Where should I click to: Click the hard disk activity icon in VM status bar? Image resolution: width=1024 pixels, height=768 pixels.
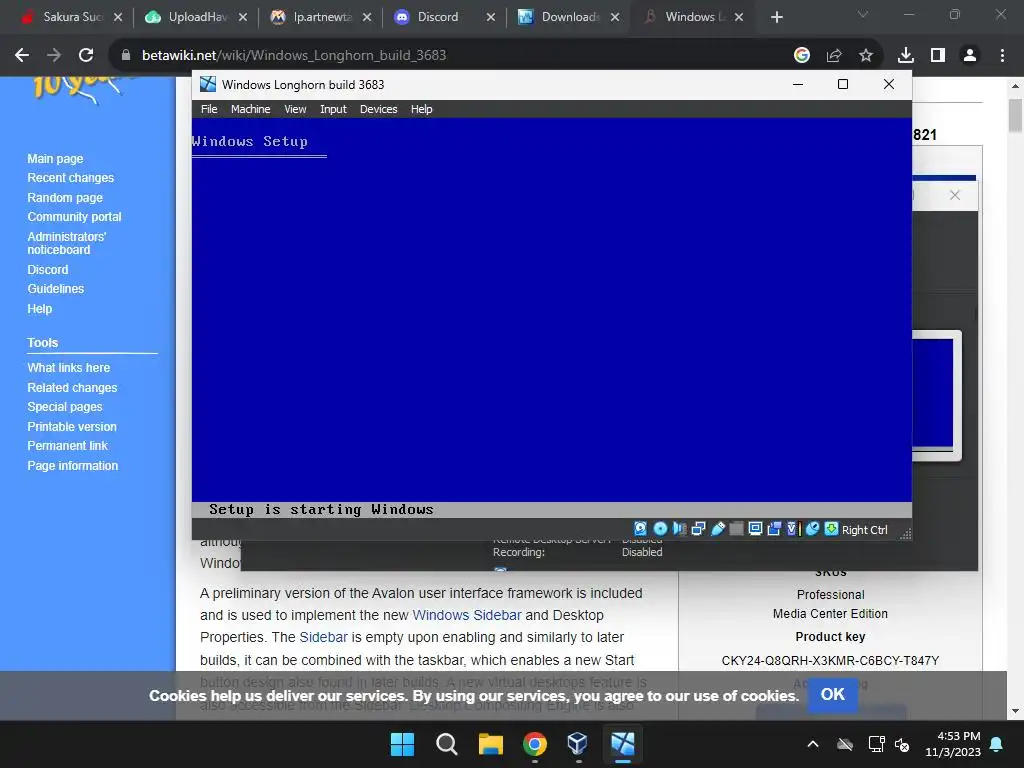[x=641, y=529]
